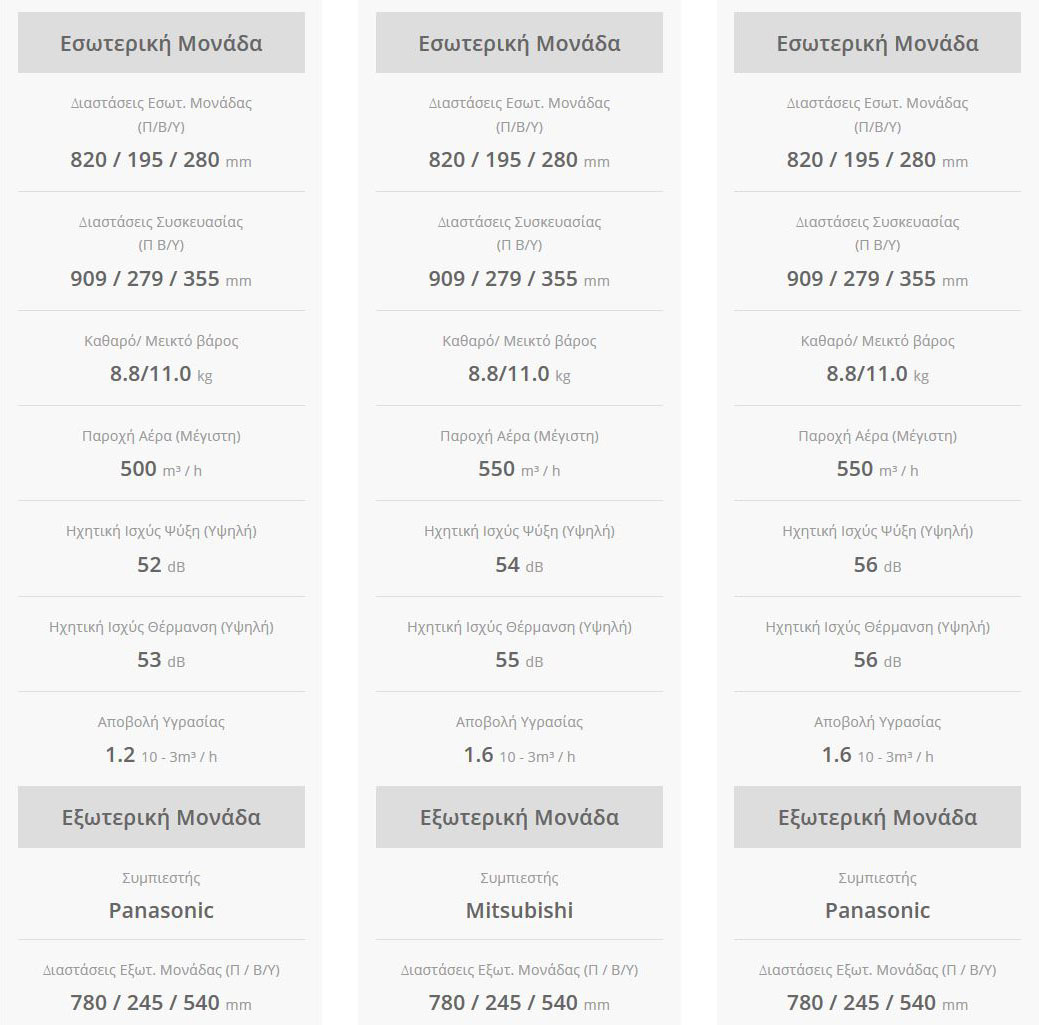Select the 1.2 moisture removal value

(x=121, y=755)
